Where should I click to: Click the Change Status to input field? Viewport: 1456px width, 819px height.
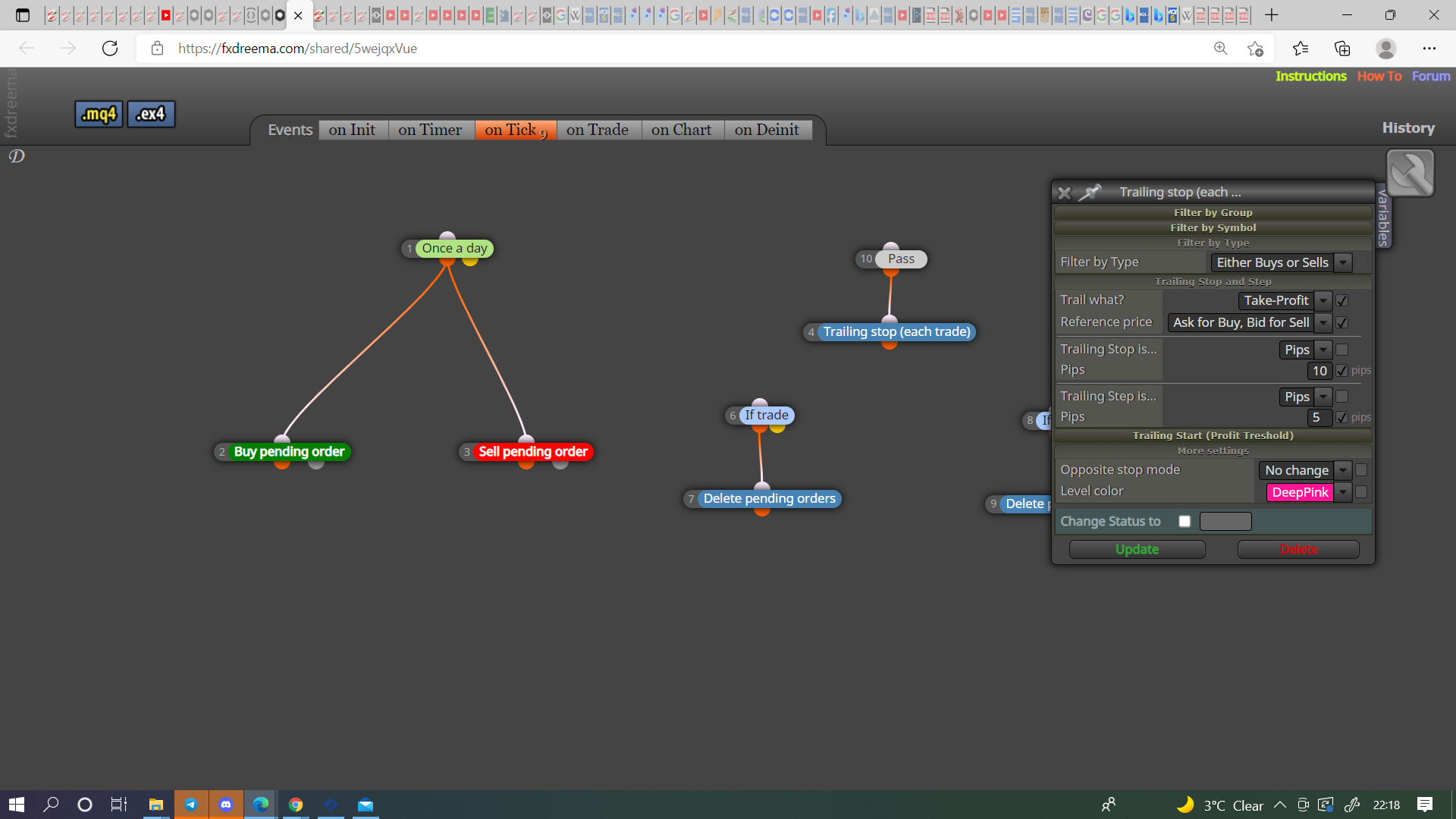click(1225, 521)
